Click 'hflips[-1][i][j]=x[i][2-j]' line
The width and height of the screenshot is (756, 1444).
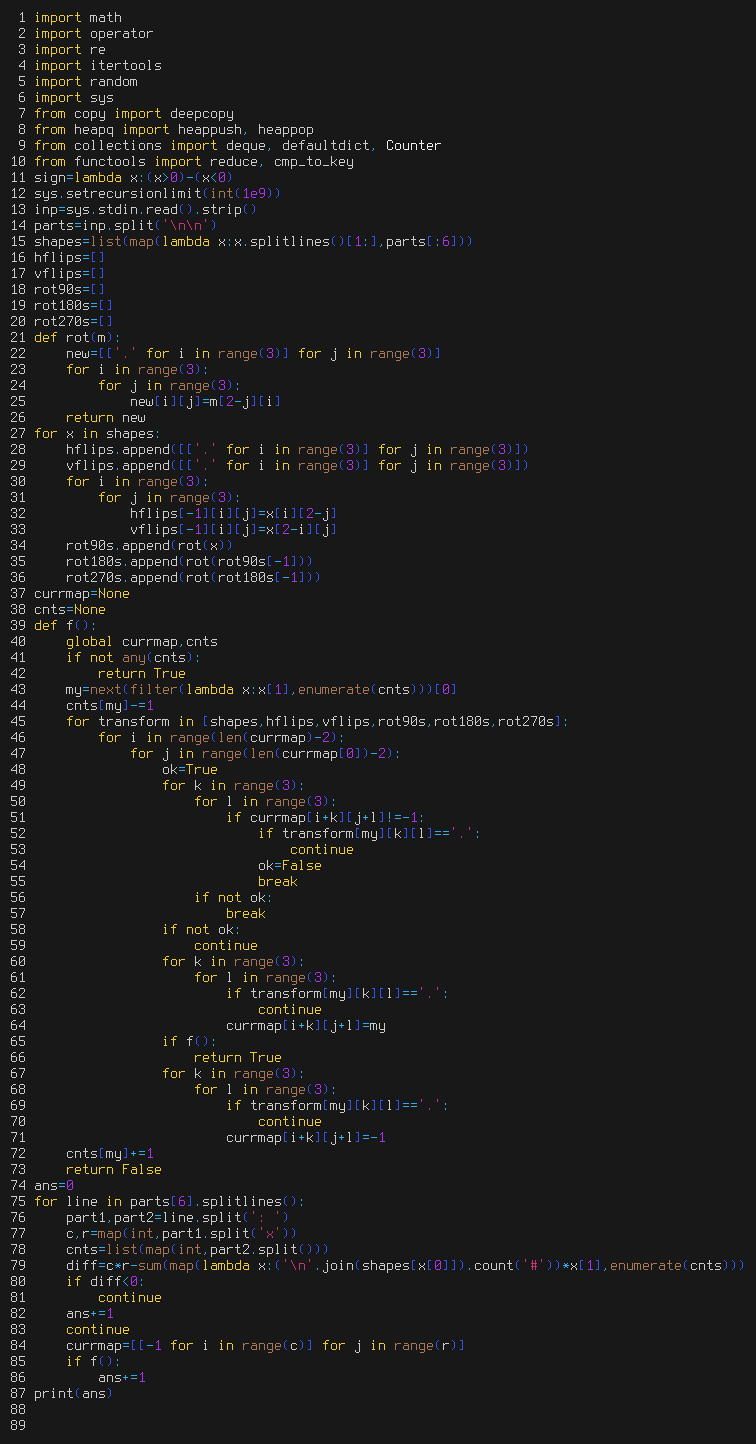point(234,513)
